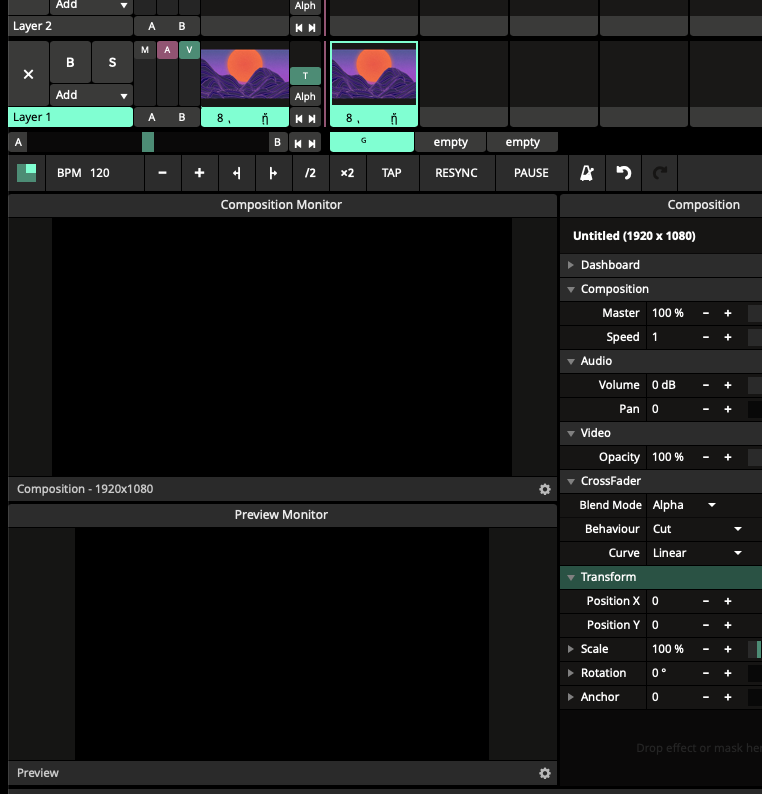
Task: Toggle Bypass (B) on Layer 1
Action: click(70, 63)
